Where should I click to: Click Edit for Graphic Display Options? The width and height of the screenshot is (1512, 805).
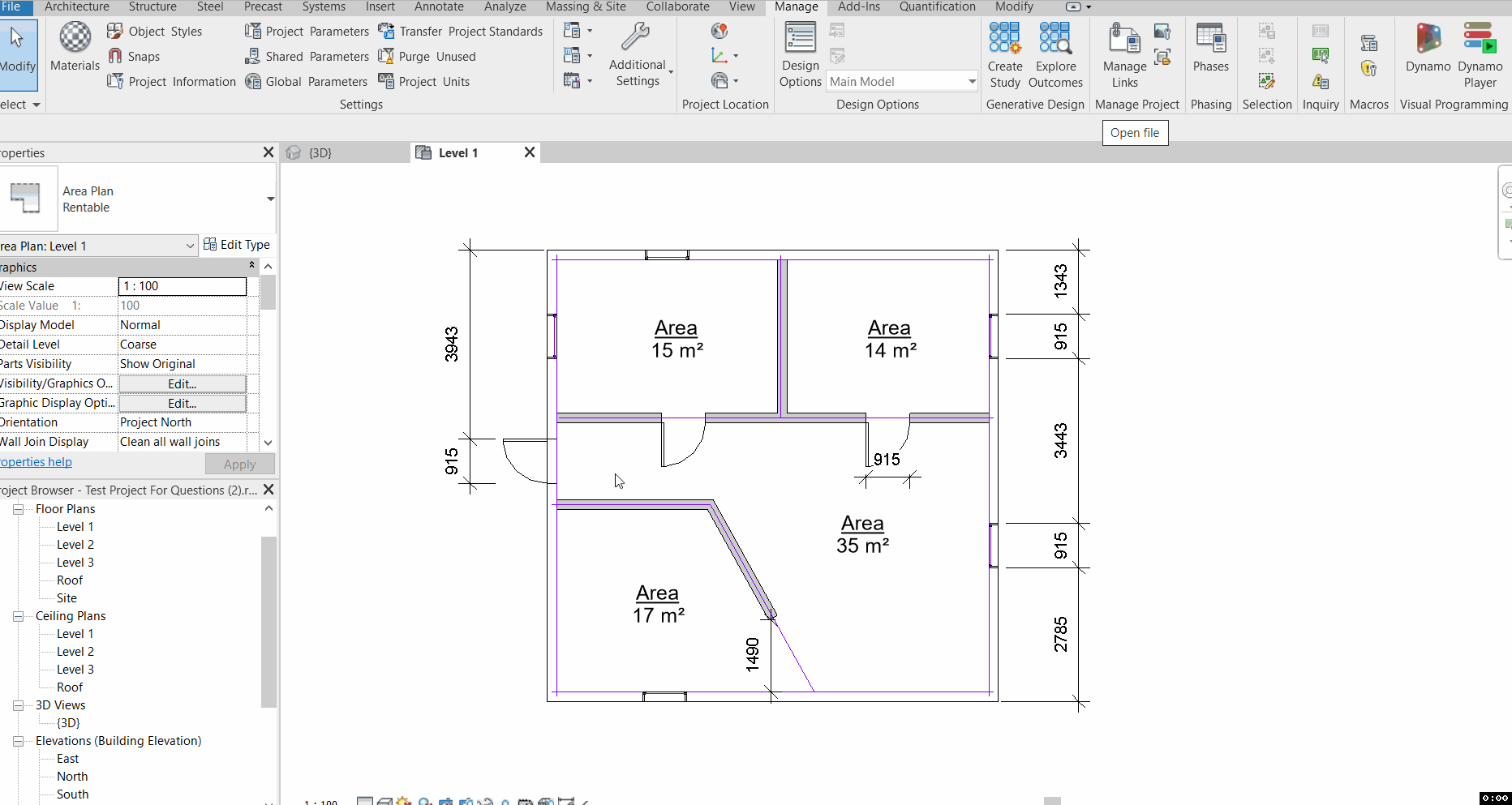[x=183, y=404]
